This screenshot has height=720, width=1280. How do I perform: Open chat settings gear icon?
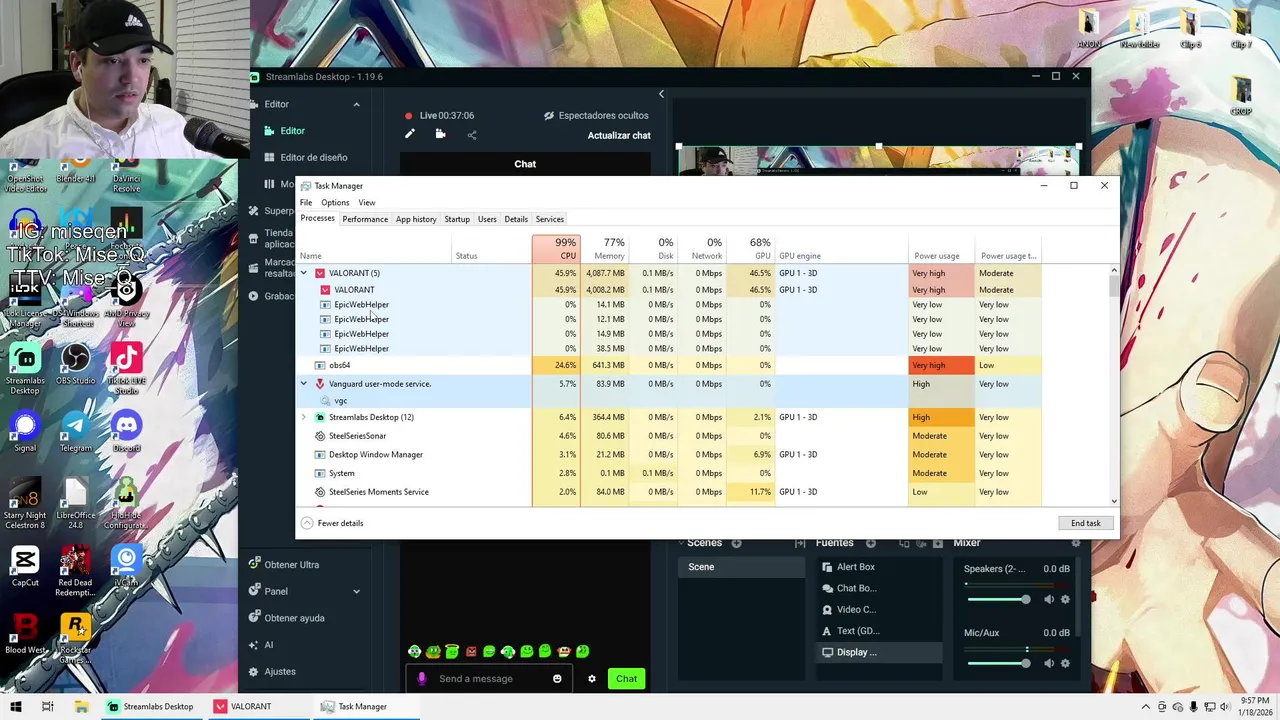(592, 678)
